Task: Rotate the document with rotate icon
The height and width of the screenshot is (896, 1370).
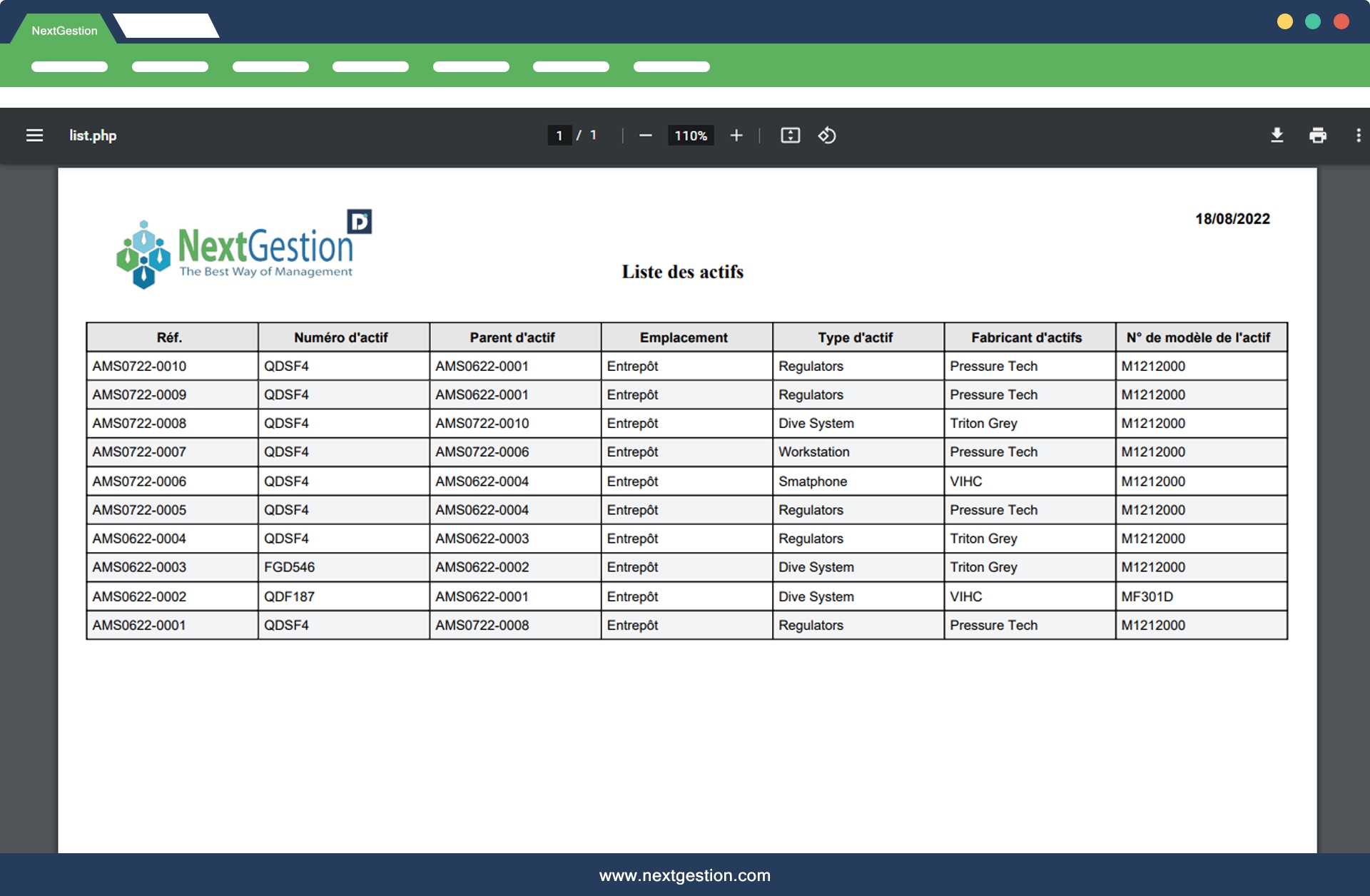Action: (827, 136)
